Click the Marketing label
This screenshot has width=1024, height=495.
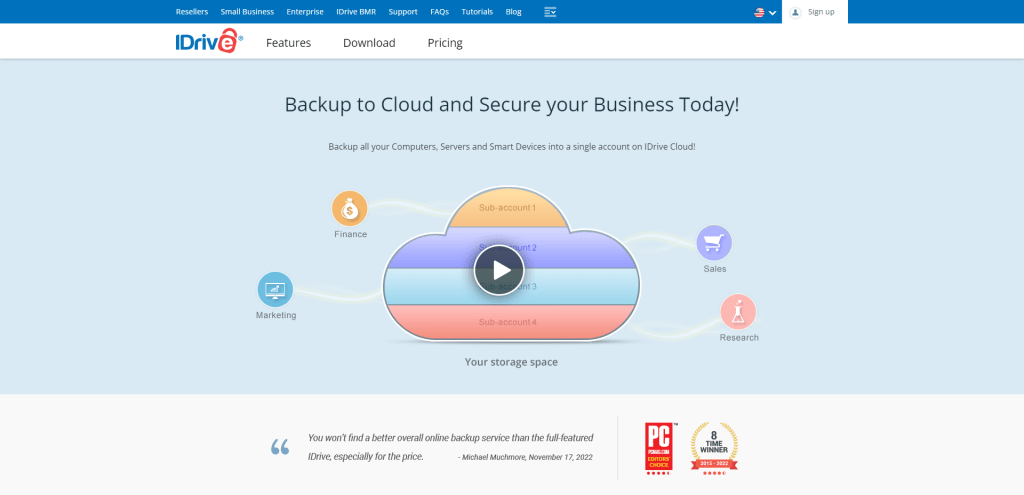pos(276,315)
